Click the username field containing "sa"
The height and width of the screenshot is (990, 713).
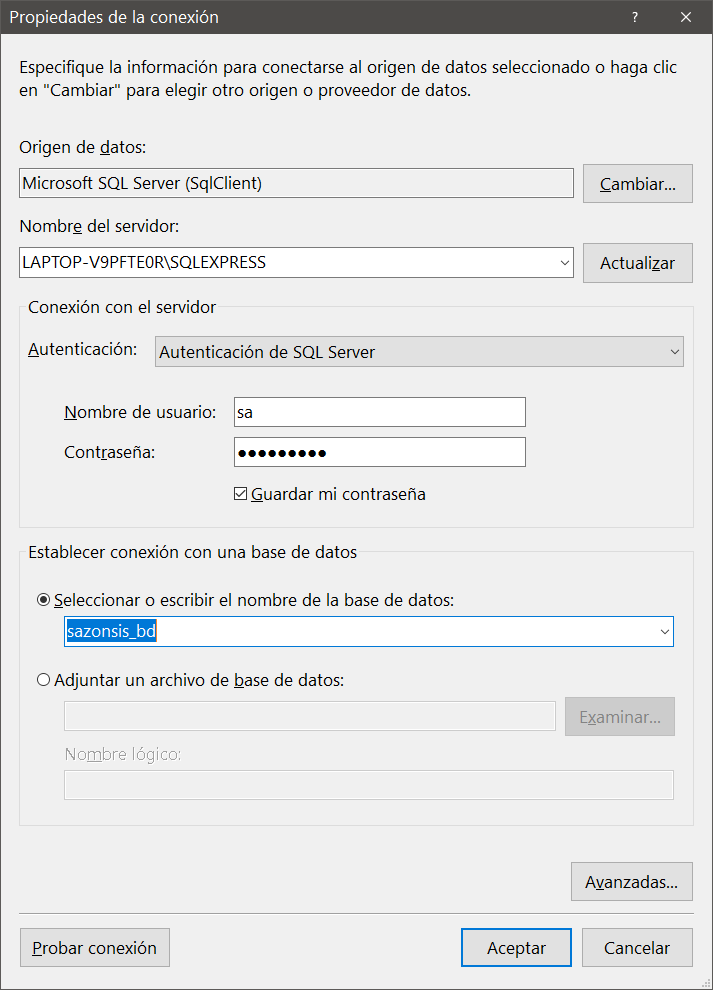[380, 412]
